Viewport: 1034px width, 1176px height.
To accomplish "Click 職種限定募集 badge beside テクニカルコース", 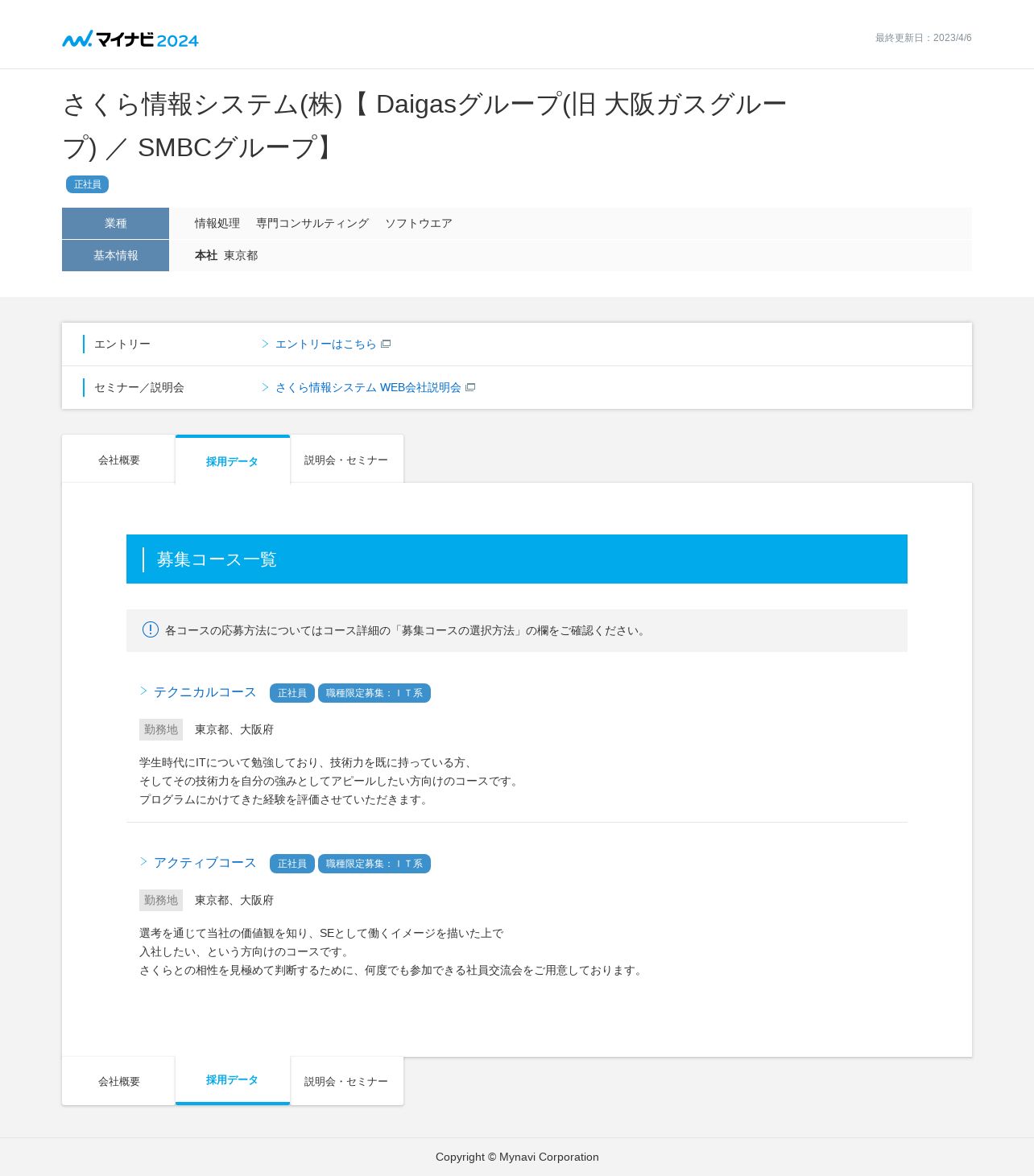I will point(374,693).
